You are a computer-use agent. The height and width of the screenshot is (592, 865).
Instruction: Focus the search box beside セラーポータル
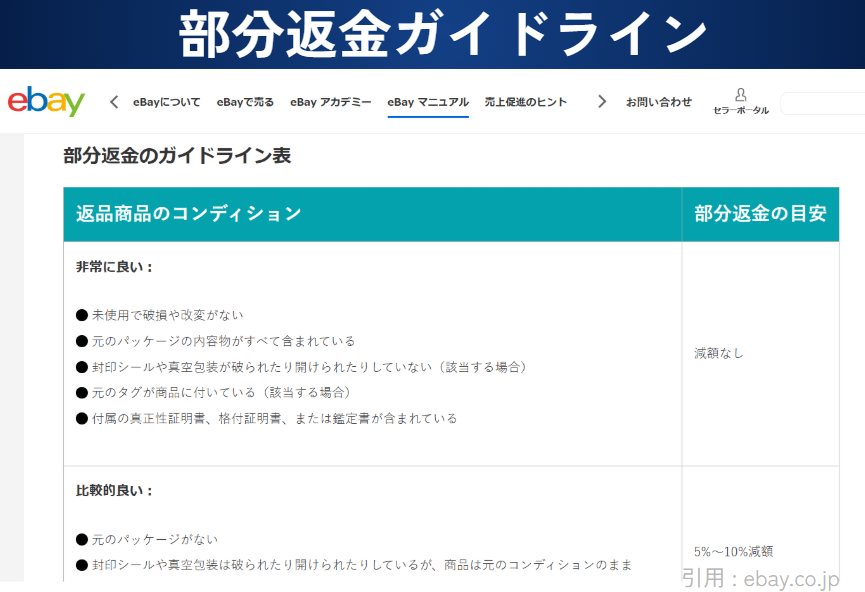pos(821,103)
